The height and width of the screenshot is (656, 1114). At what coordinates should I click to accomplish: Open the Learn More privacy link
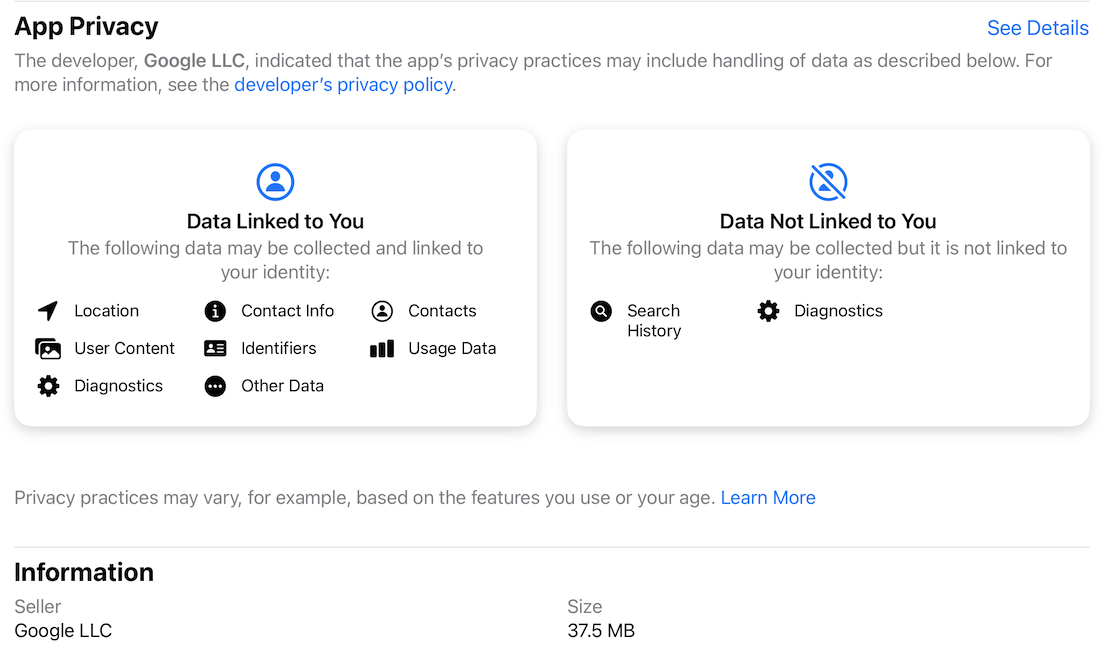(x=768, y=498)
